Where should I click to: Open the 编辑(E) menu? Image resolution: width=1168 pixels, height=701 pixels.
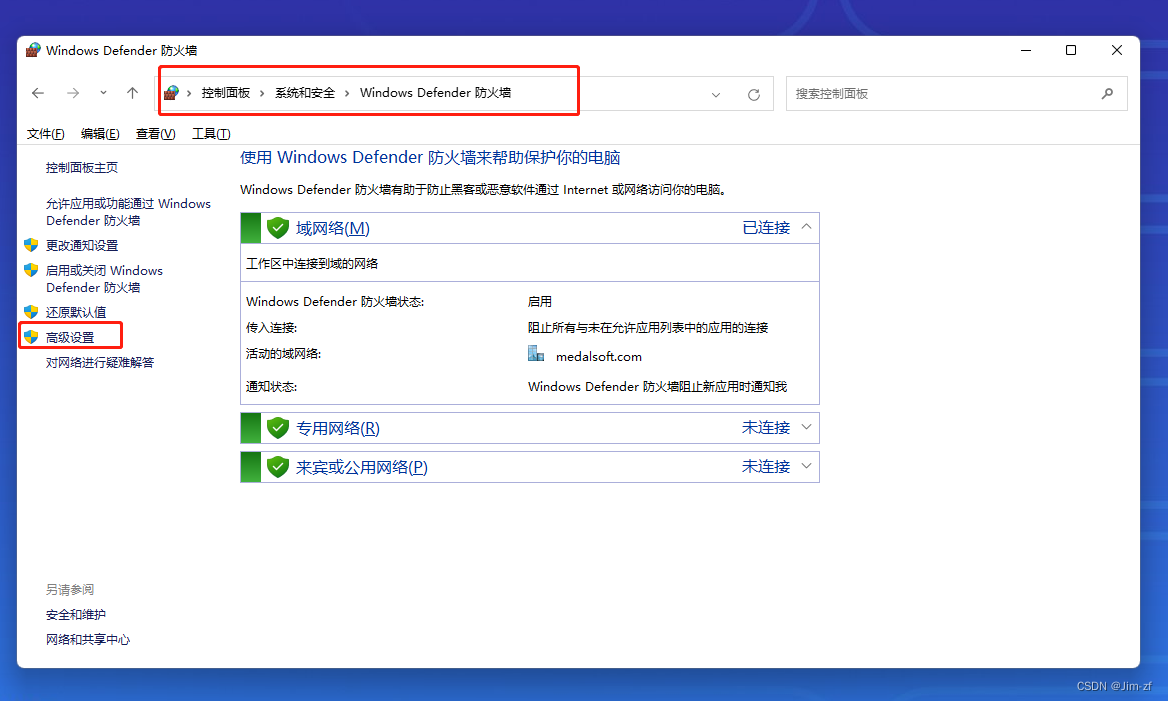[x=100, y=133]
